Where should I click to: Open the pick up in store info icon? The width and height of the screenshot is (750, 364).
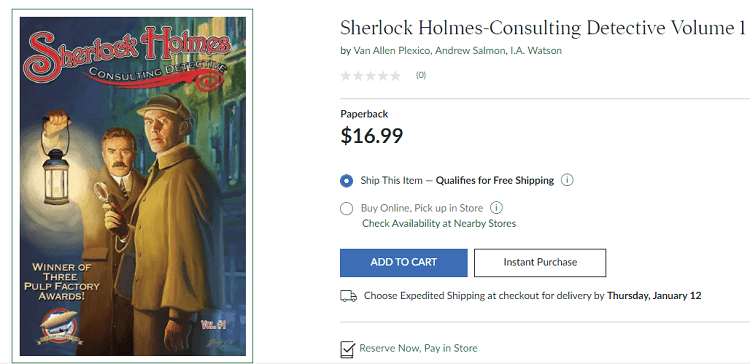coord(497,208)
